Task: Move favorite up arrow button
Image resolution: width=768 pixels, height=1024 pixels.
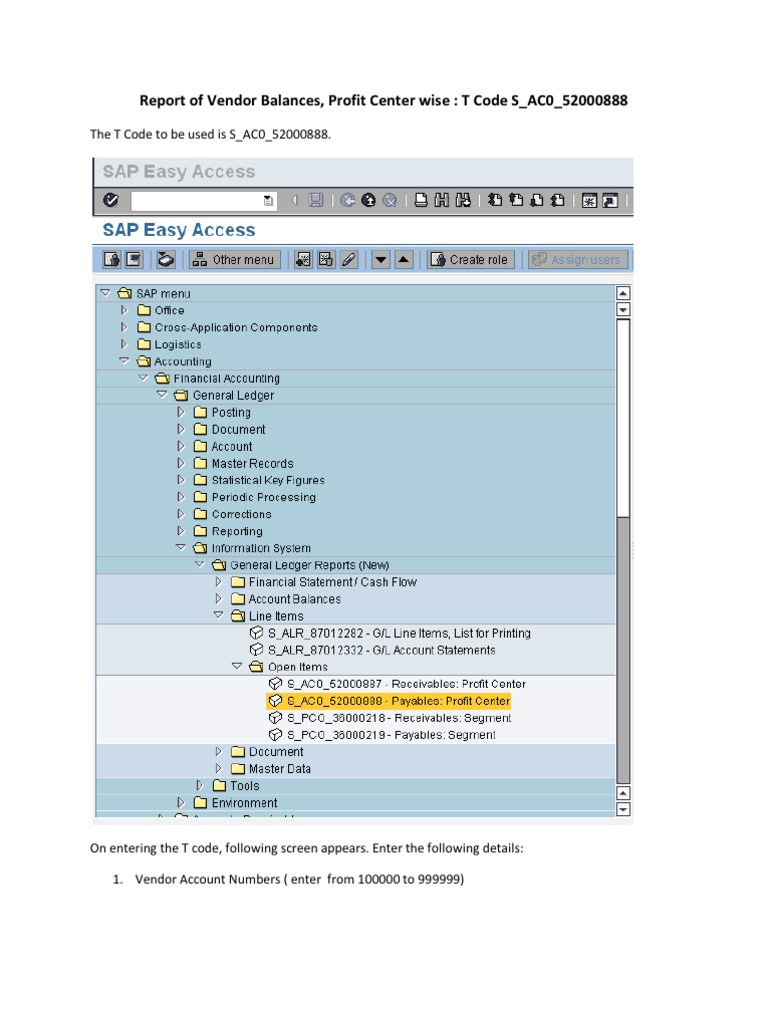Action: [x=404, y=260]
